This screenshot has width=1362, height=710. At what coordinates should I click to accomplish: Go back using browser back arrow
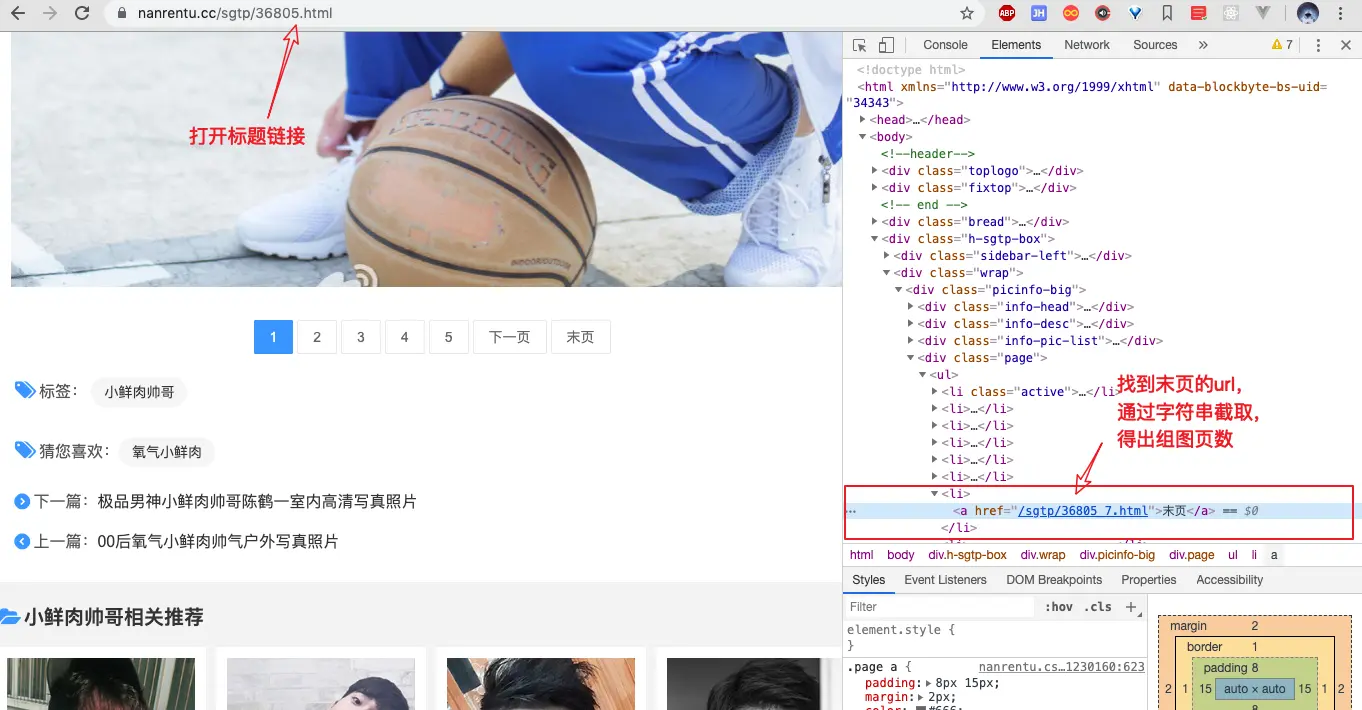click(x=19, y=13)
